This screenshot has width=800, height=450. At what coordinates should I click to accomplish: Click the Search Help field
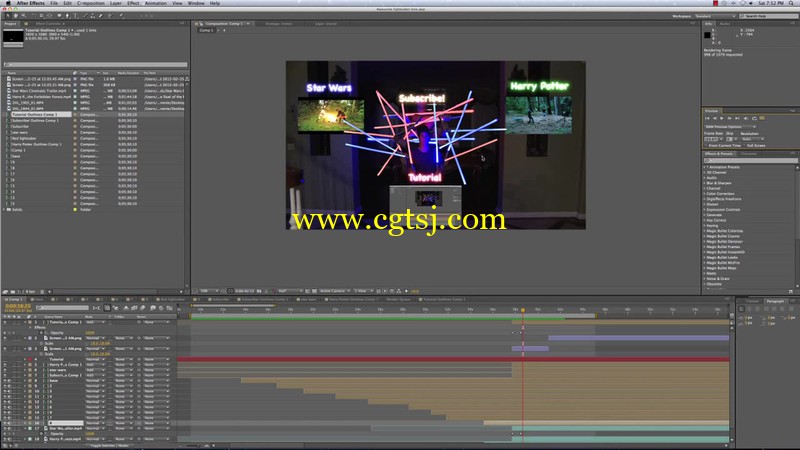click(768, 16)
